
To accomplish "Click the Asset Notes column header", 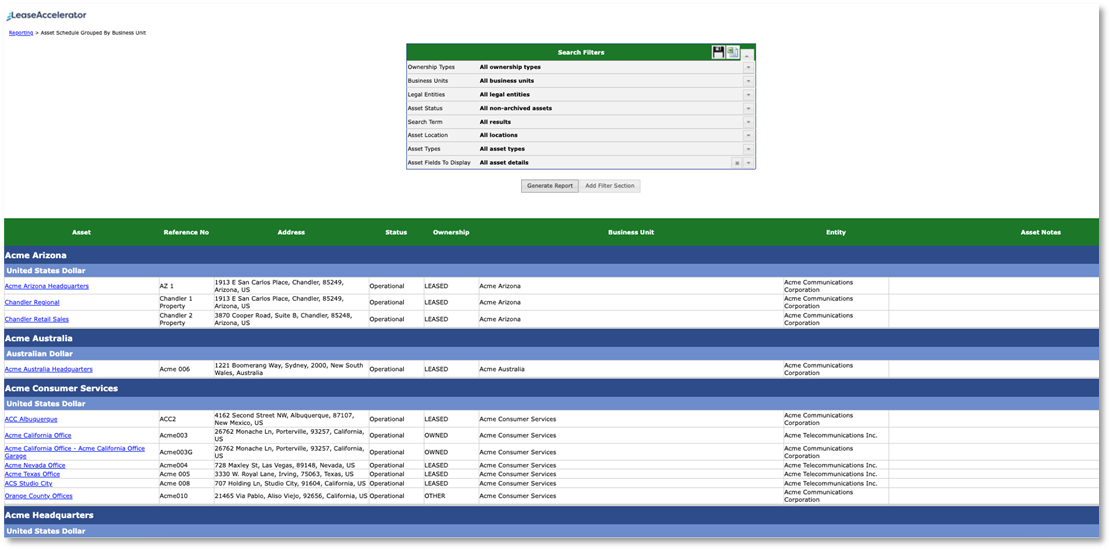I will (x=1041, y=232).
